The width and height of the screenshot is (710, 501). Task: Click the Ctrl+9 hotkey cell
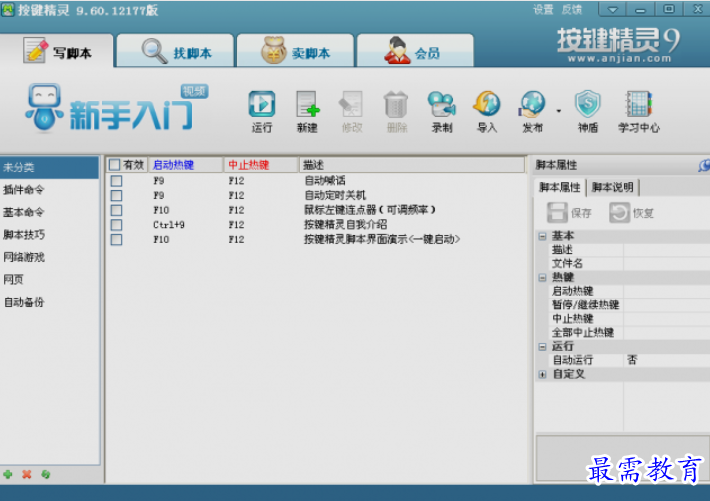168,225
